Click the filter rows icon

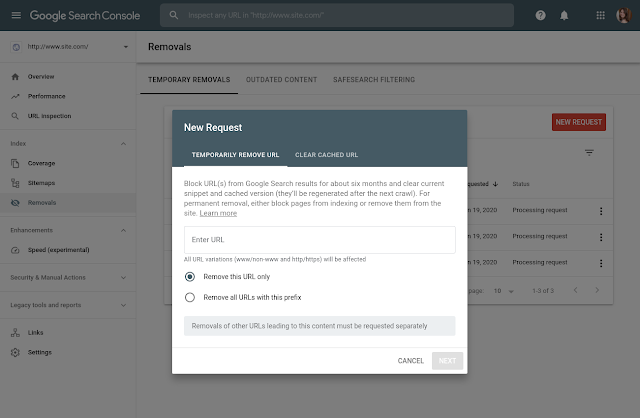pyautogui.click(x=589, y=153)
